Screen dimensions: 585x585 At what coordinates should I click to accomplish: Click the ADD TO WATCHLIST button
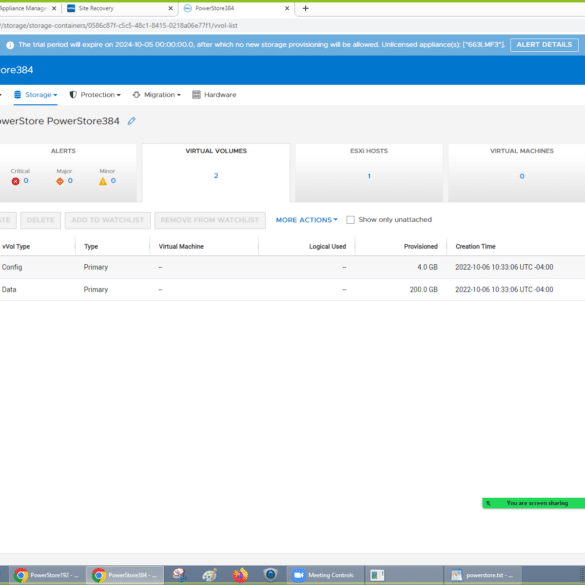point(108,220)
